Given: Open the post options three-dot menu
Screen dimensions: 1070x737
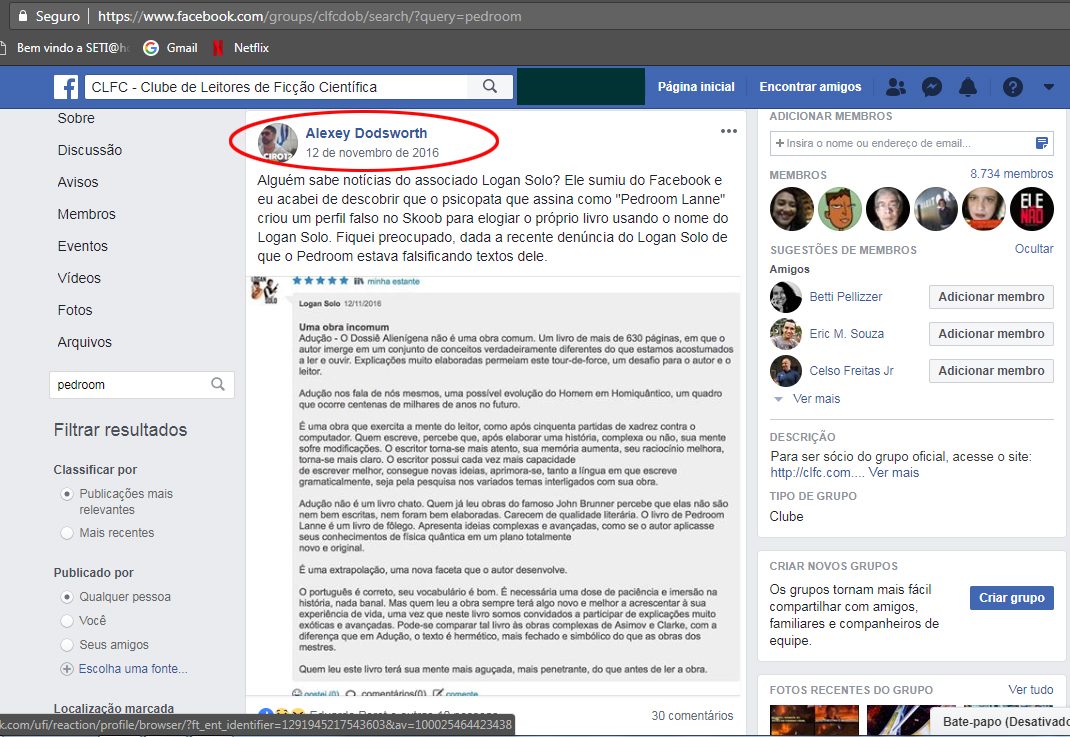Looking at the screenshot, I should [x=729, y=131].
